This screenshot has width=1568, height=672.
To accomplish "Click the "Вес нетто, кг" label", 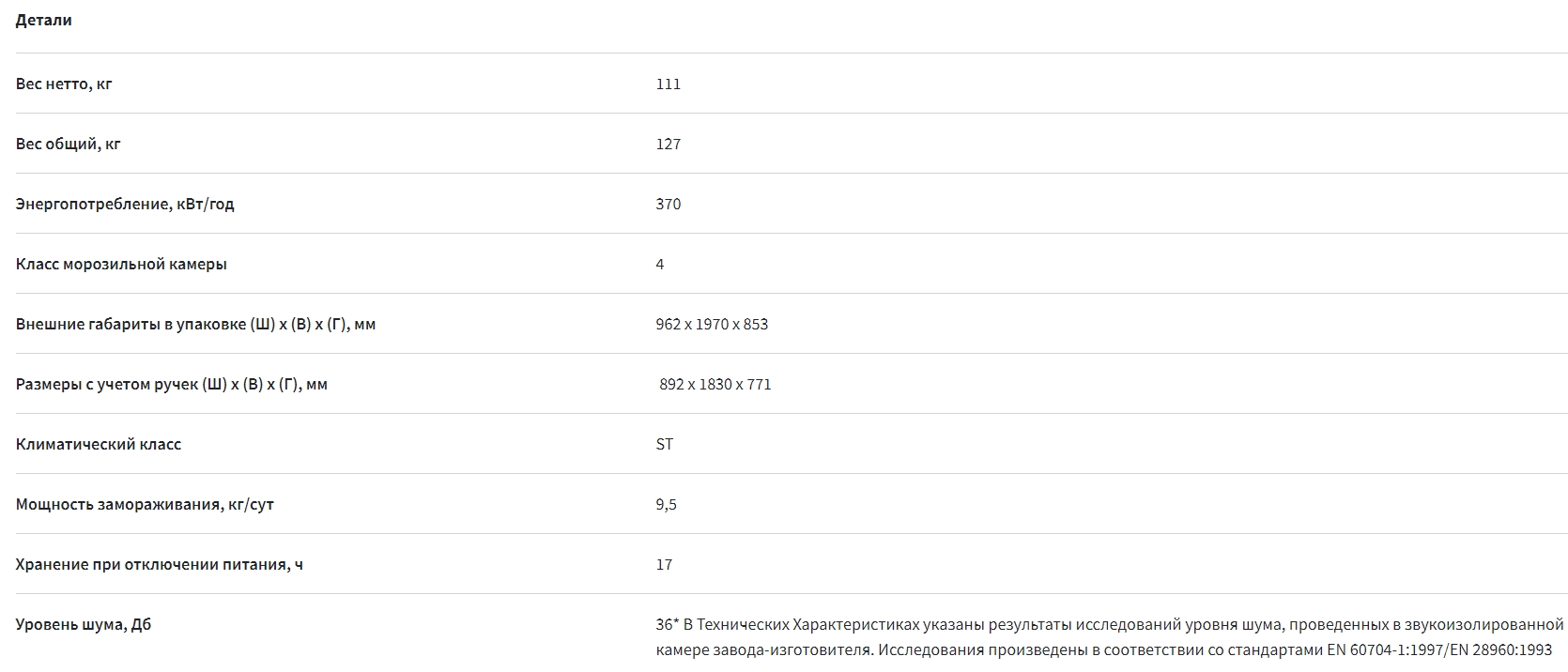I will pos(64,84).
